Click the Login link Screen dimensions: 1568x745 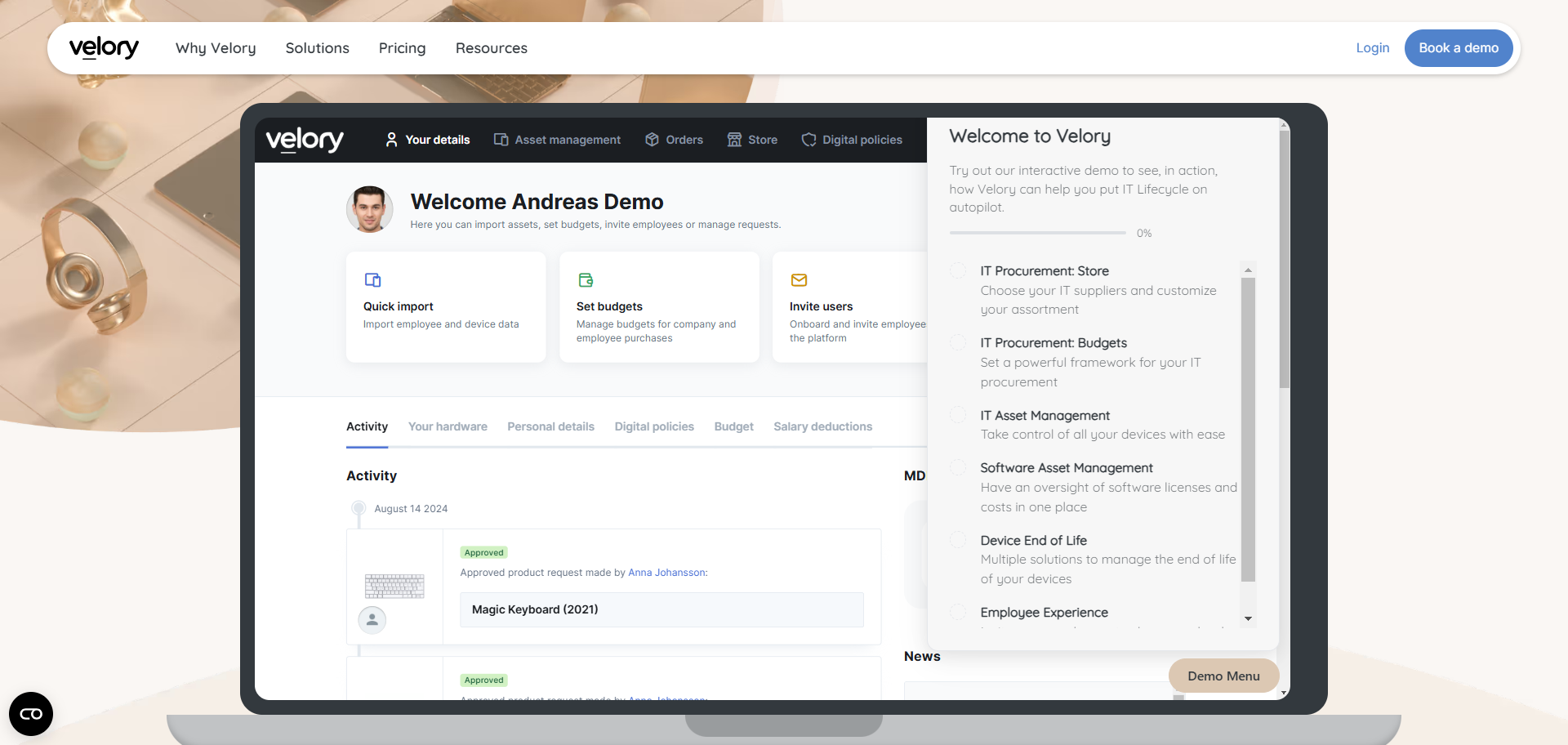coord(1373,48)
